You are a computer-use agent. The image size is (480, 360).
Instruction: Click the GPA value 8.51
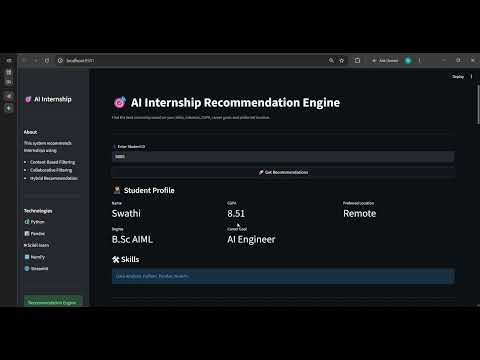click(x=236, y=213)
